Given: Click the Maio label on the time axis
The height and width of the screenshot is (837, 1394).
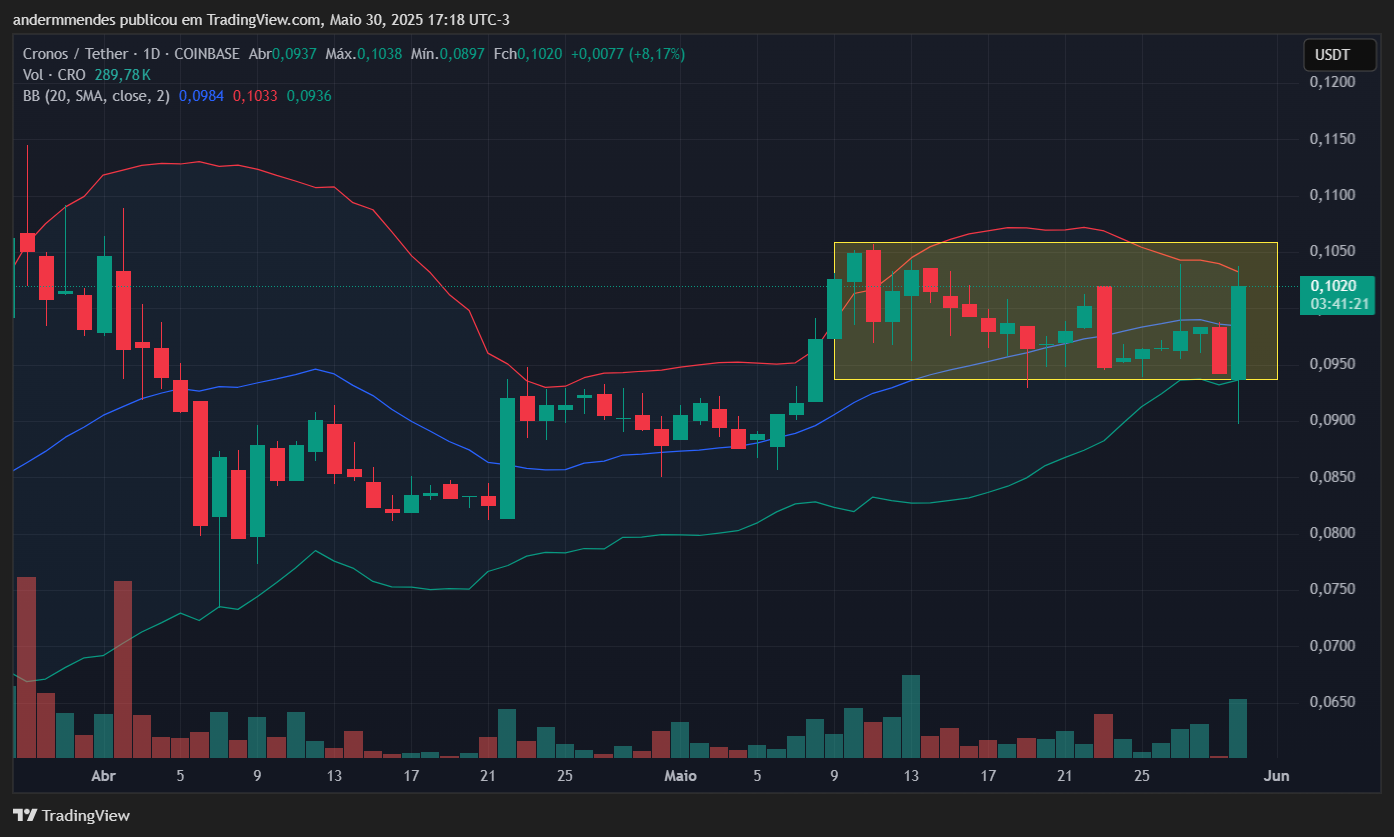Looking at the screenshot, I should tap(680, 776).
